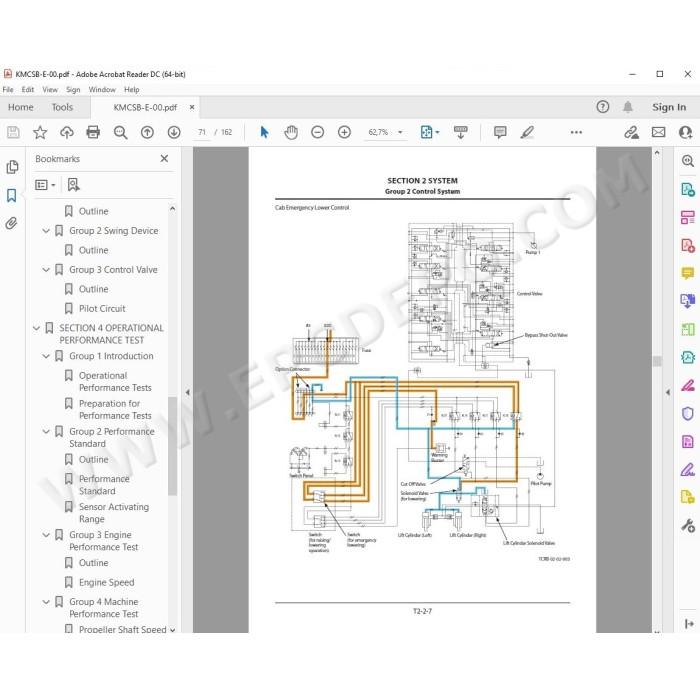Open the attachments paperclip panel

click(12, 223)
